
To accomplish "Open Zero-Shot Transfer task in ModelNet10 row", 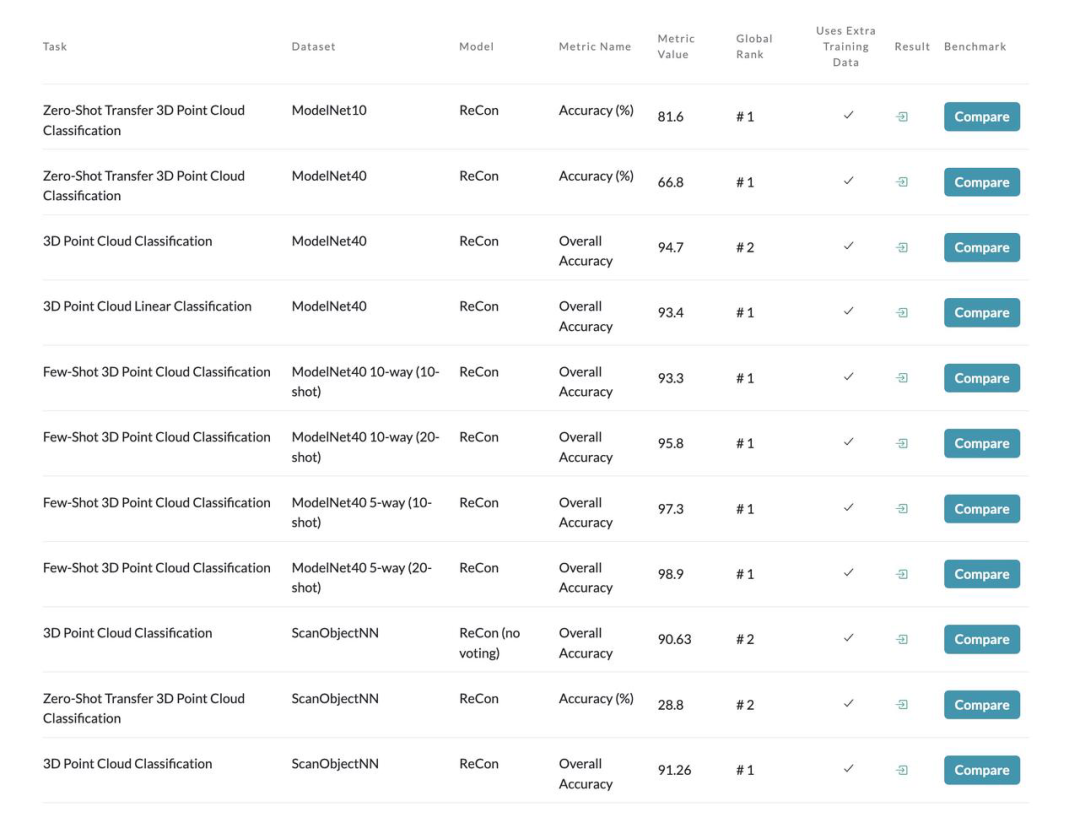I will 143,120.
